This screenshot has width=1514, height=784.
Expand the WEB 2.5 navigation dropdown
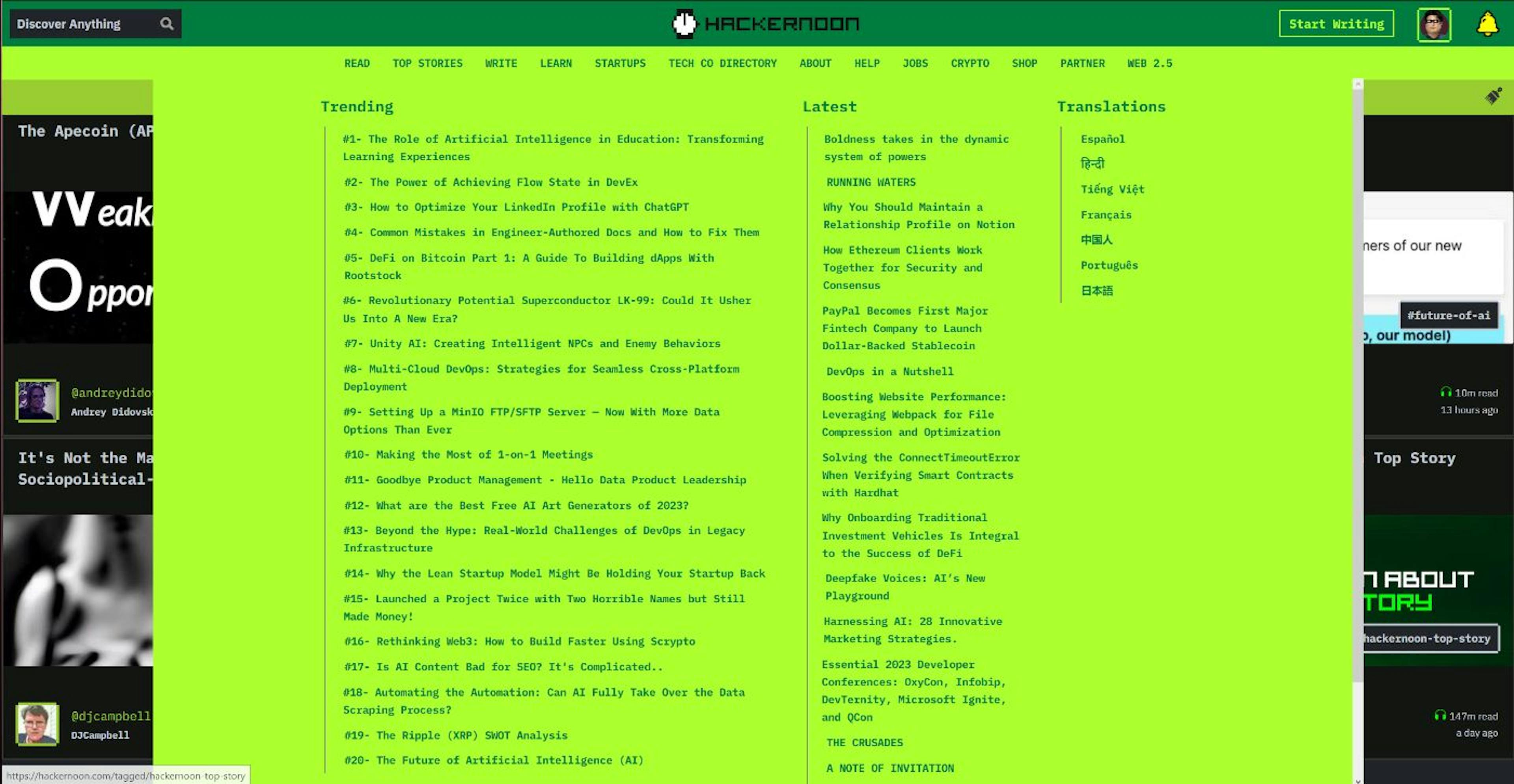tap(1150, 63)
